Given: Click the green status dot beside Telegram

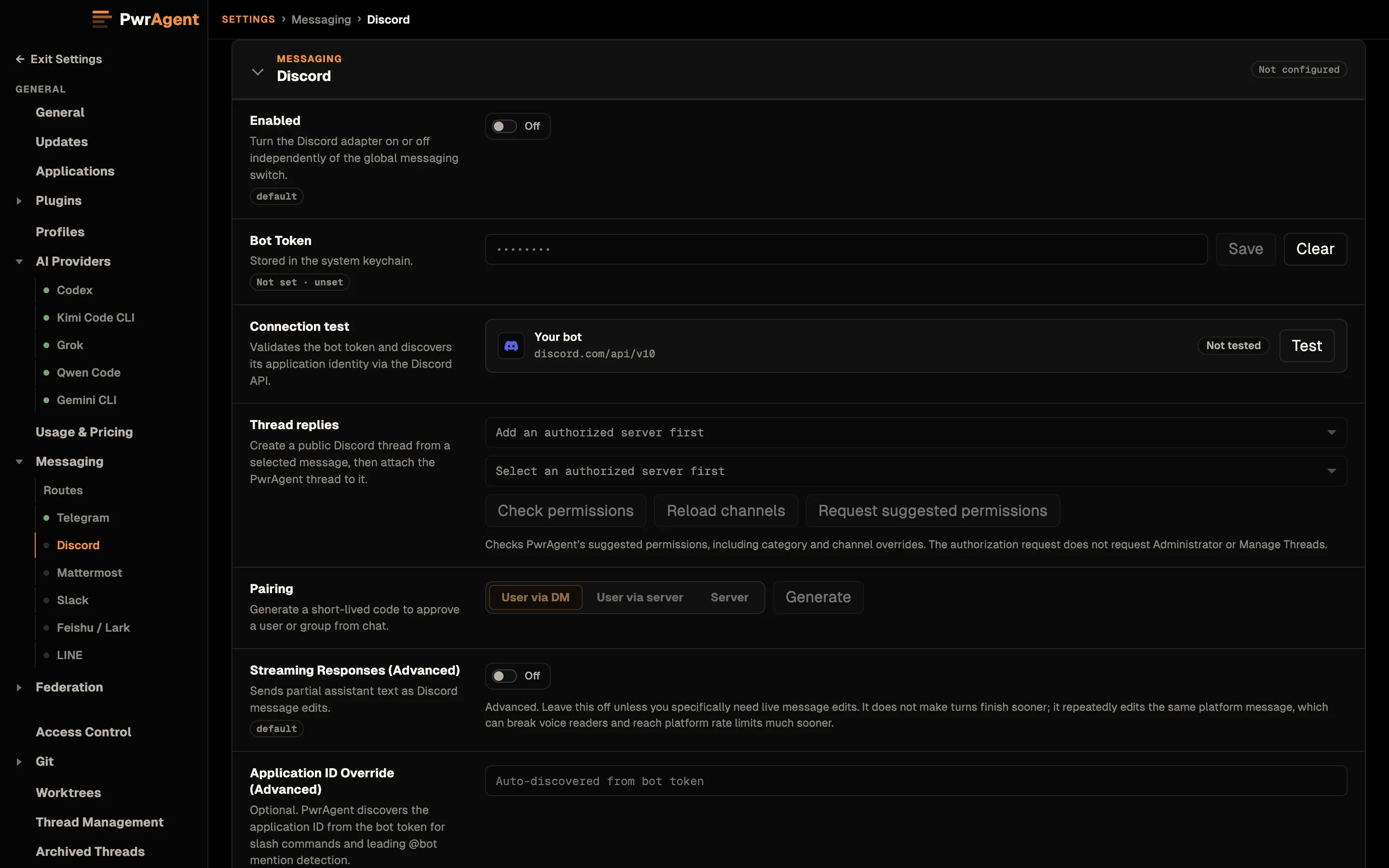Looking at the screenshot, I should coord(46,518).
